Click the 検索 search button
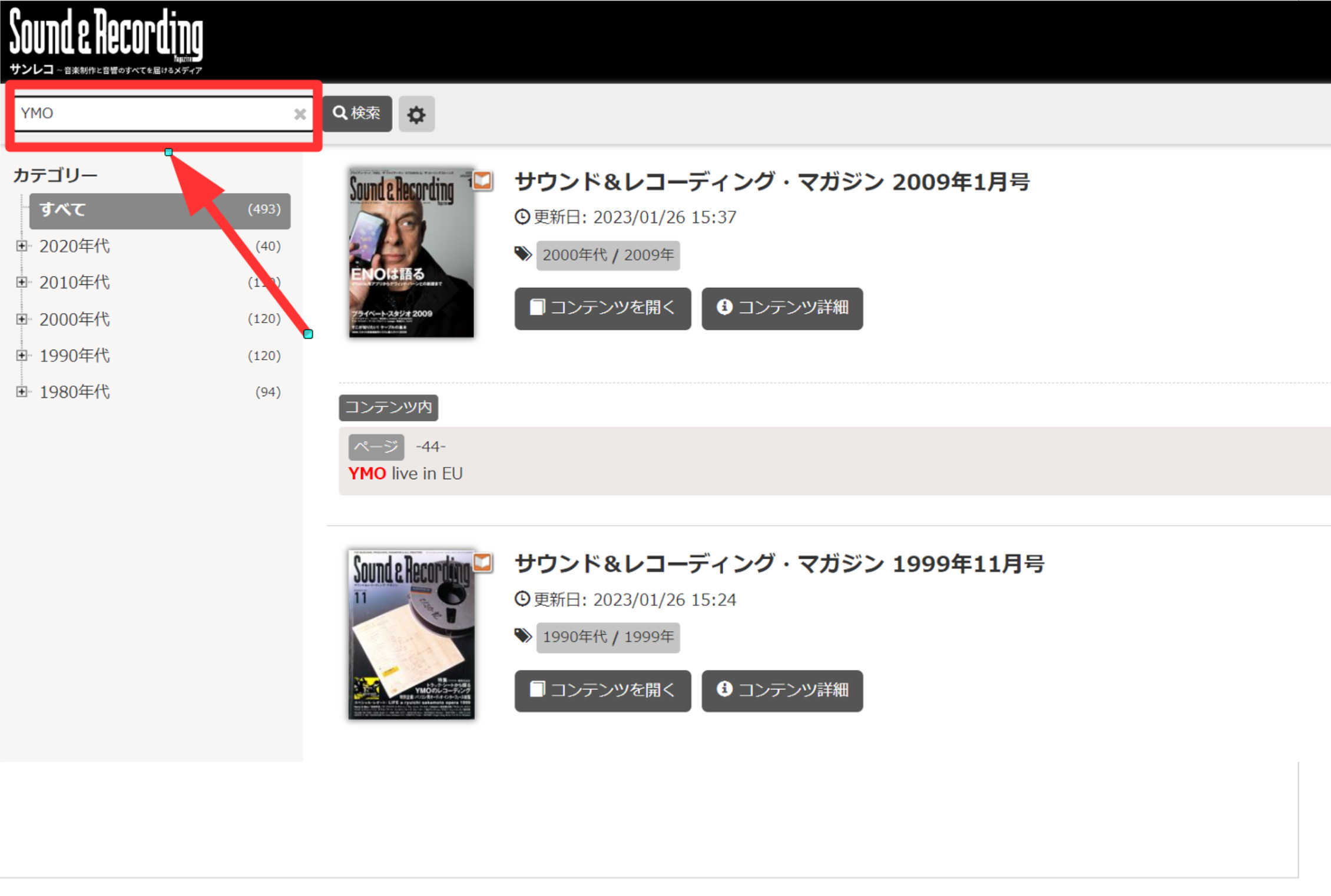 point(357,113)
